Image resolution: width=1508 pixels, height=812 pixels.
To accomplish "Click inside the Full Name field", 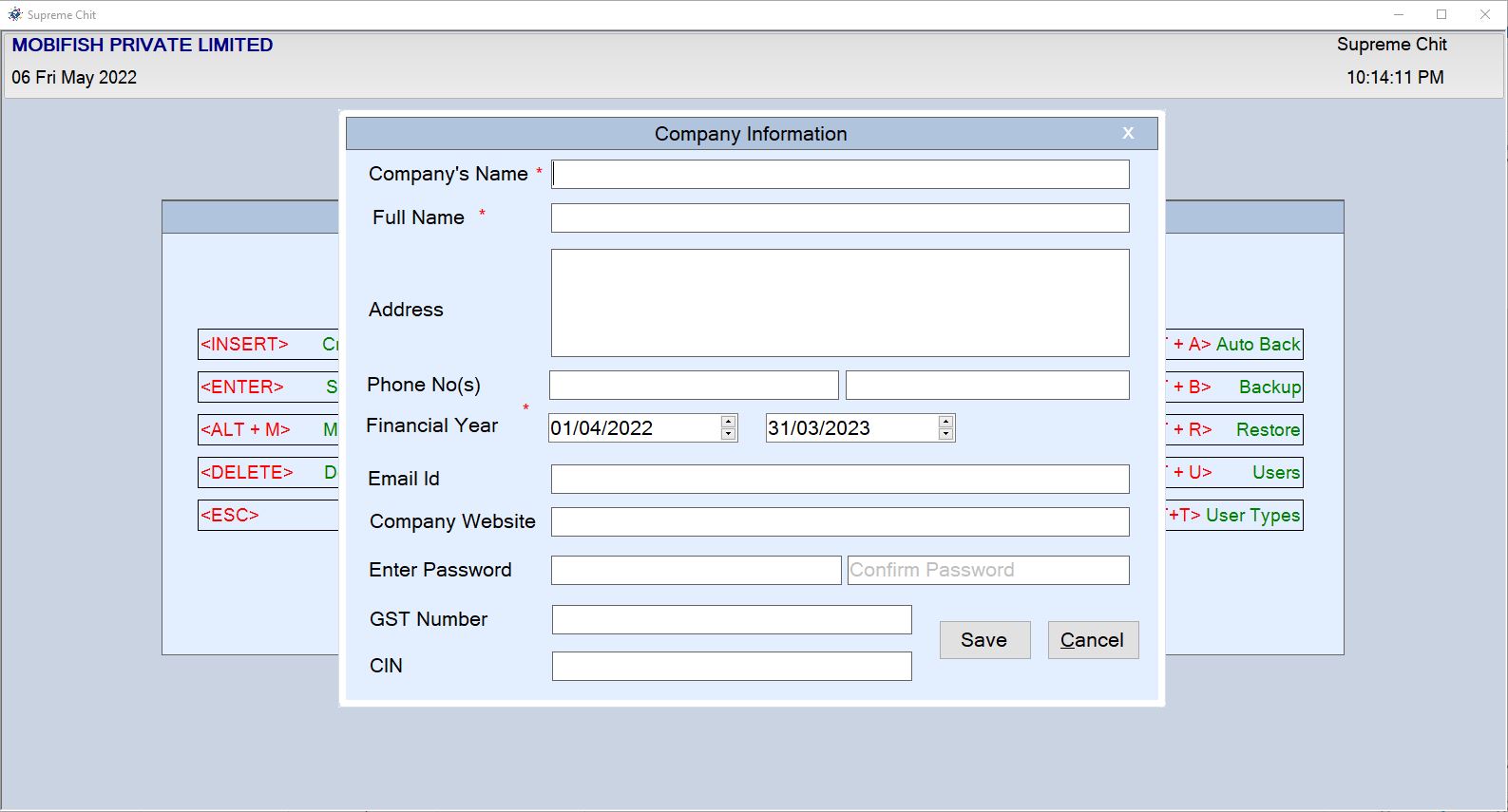I will pyautogui.click(x=839, y=217).
